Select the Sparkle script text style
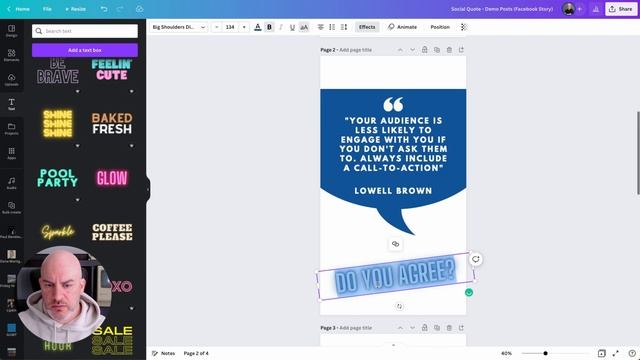Image resolution: width=640 pixels, height=360 pixels. click(58, 232)
